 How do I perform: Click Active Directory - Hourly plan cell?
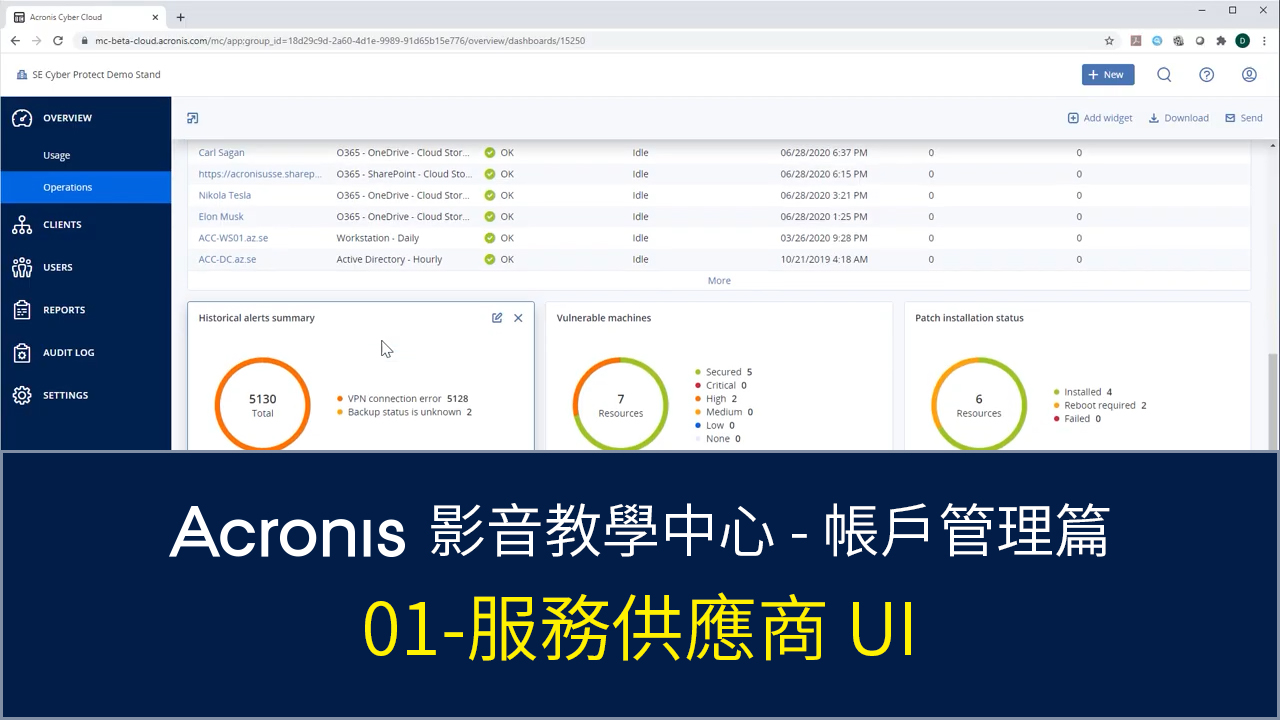(389, 259)
